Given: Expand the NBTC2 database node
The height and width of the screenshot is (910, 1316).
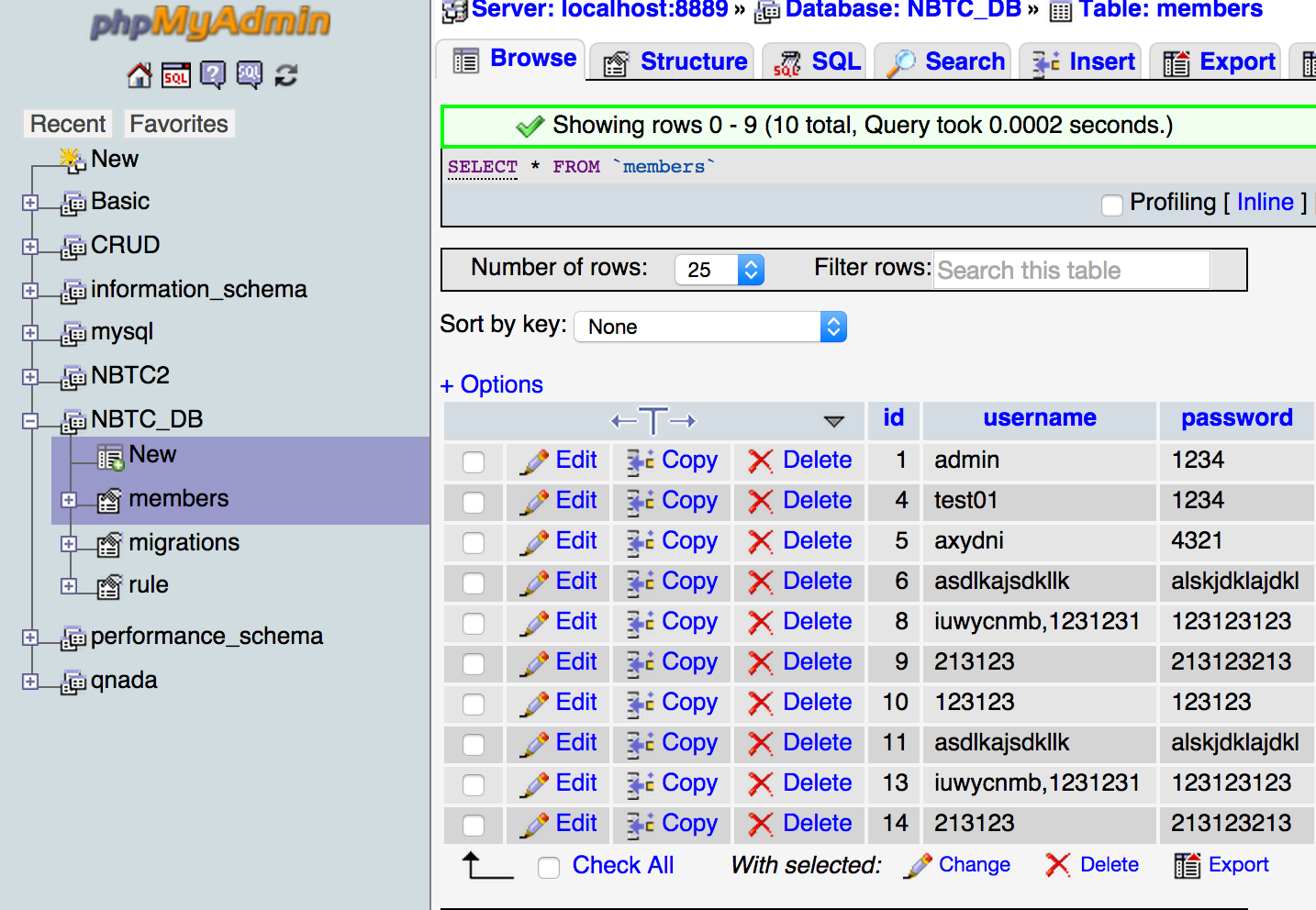Looking at the screenshot, I should (x=30, y=377).
